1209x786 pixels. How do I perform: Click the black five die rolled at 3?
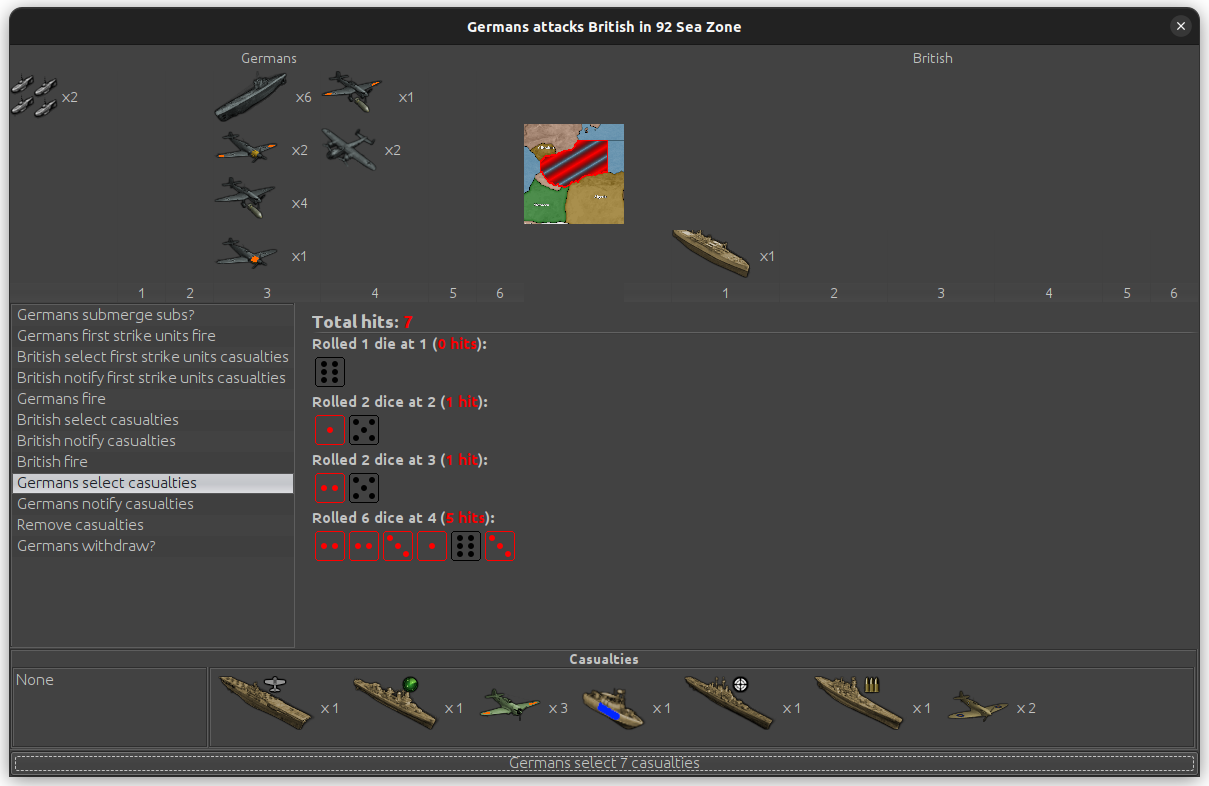364,488
